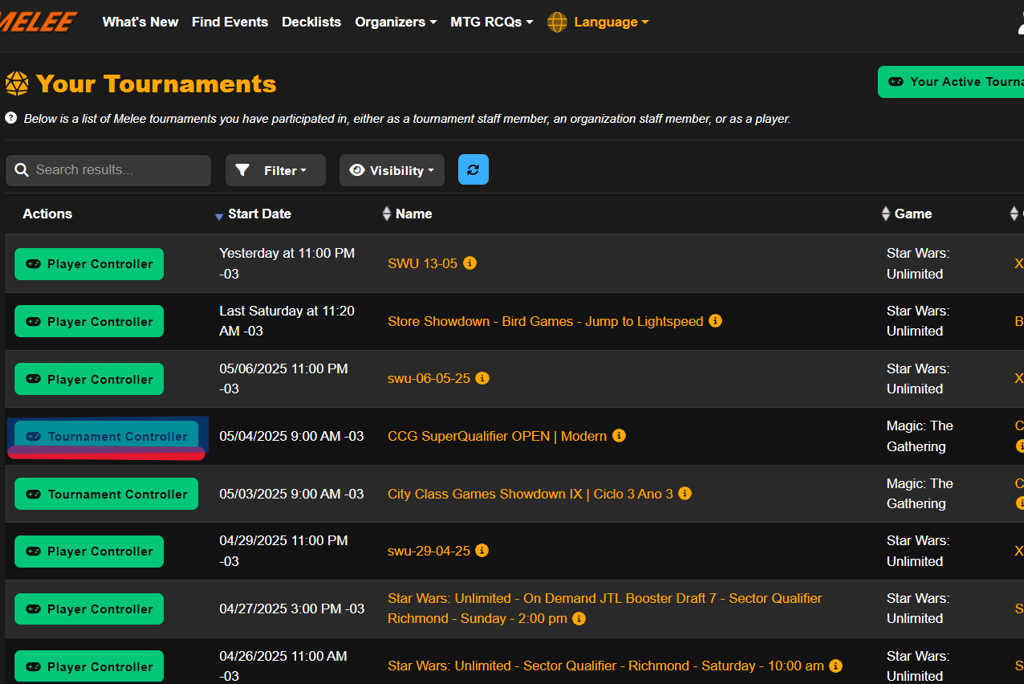Open info icon for Store Showdown - Bird Games
This screenshot has height=684, width=1024.
(x=715, y=321)
